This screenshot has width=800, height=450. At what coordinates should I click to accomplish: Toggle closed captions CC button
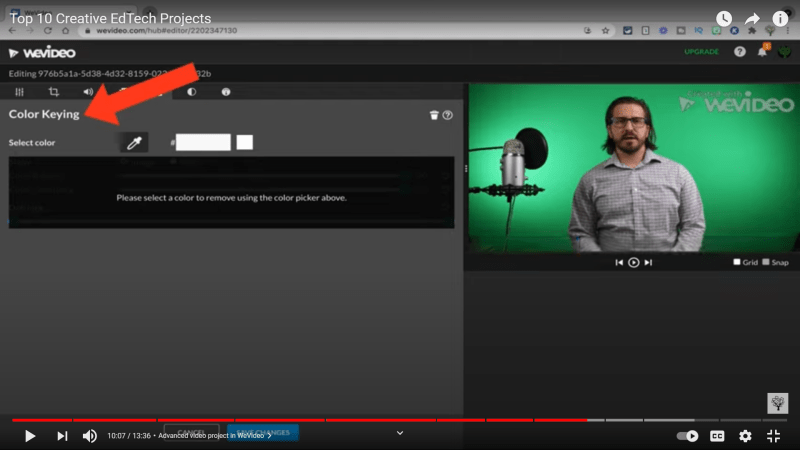click(717, 436)
